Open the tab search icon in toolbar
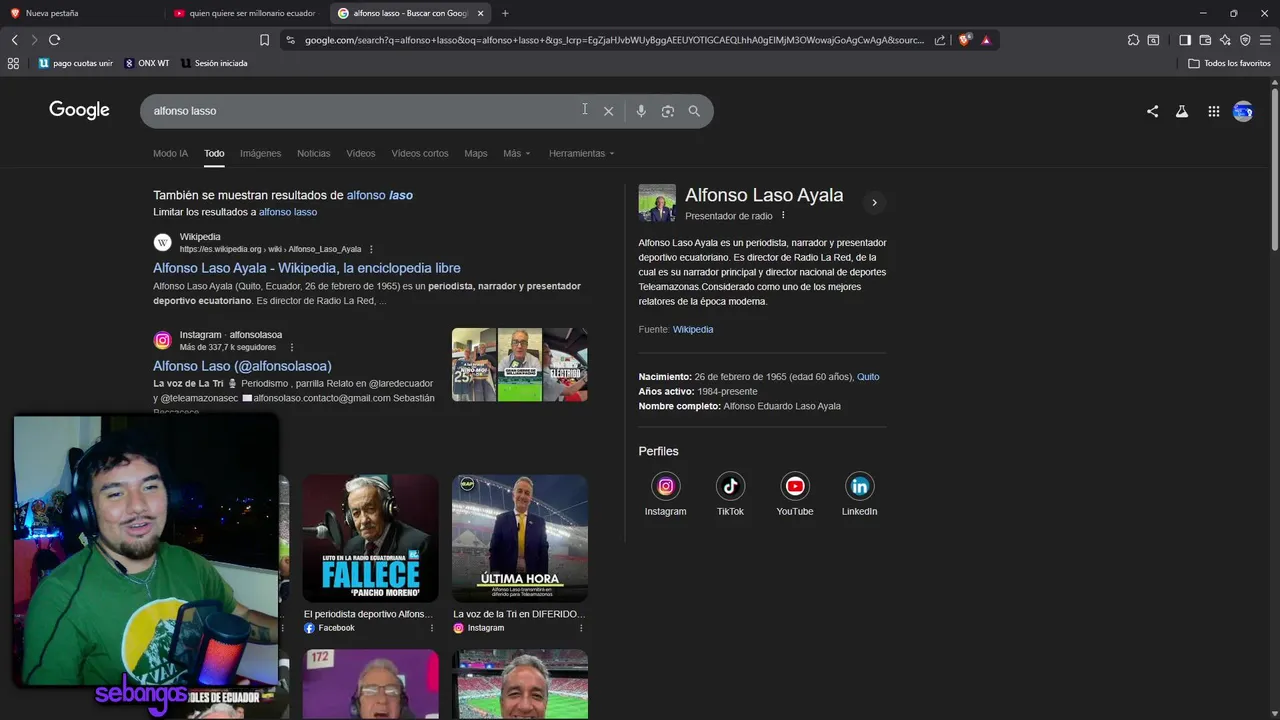This screenshot has width=1280, height=720. (1153, 40)
